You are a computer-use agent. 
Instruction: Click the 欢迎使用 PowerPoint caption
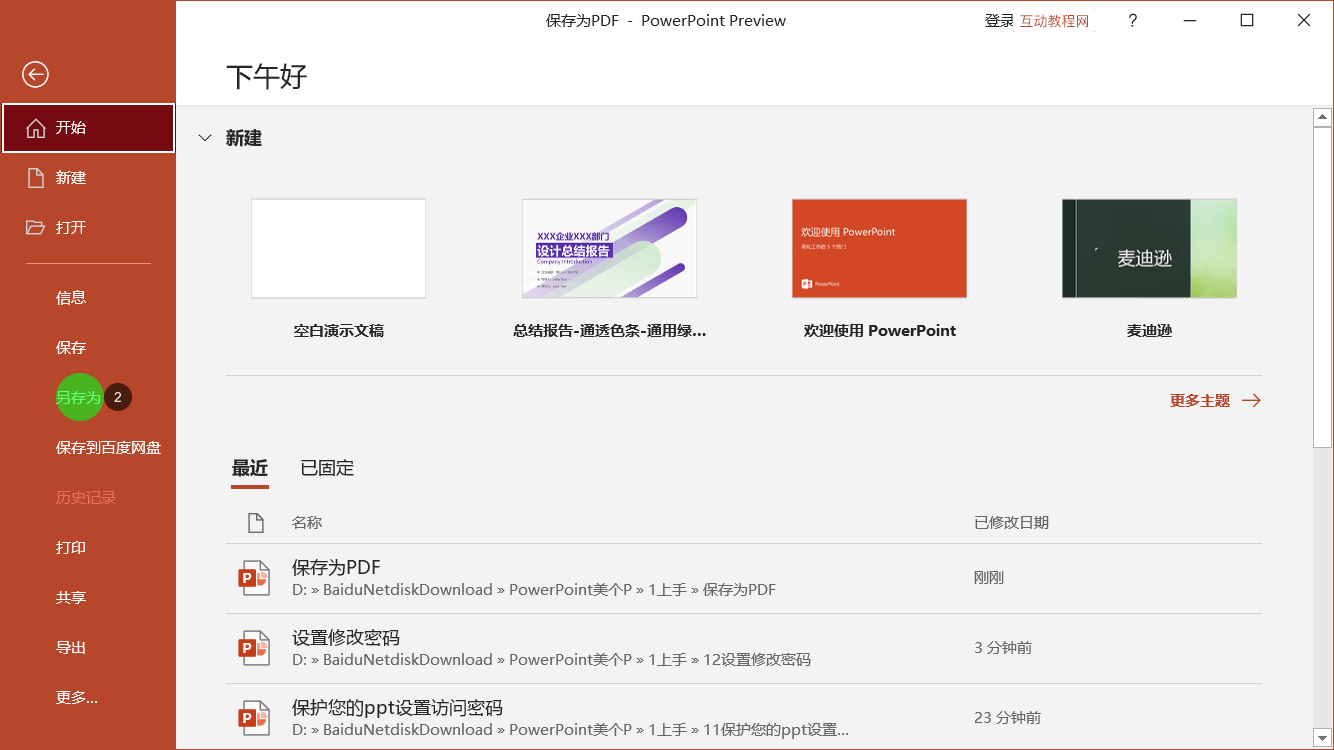click(x=880, y=330)
